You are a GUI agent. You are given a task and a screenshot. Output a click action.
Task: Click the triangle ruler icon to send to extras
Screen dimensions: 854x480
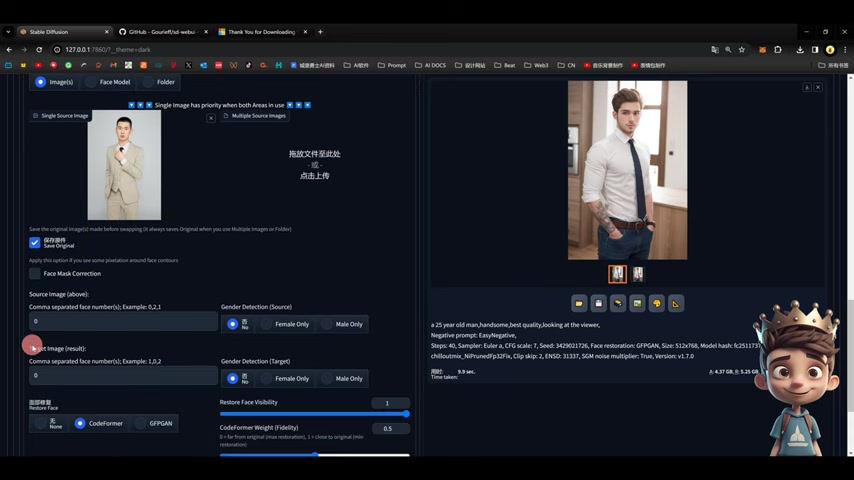pos(676,303)
